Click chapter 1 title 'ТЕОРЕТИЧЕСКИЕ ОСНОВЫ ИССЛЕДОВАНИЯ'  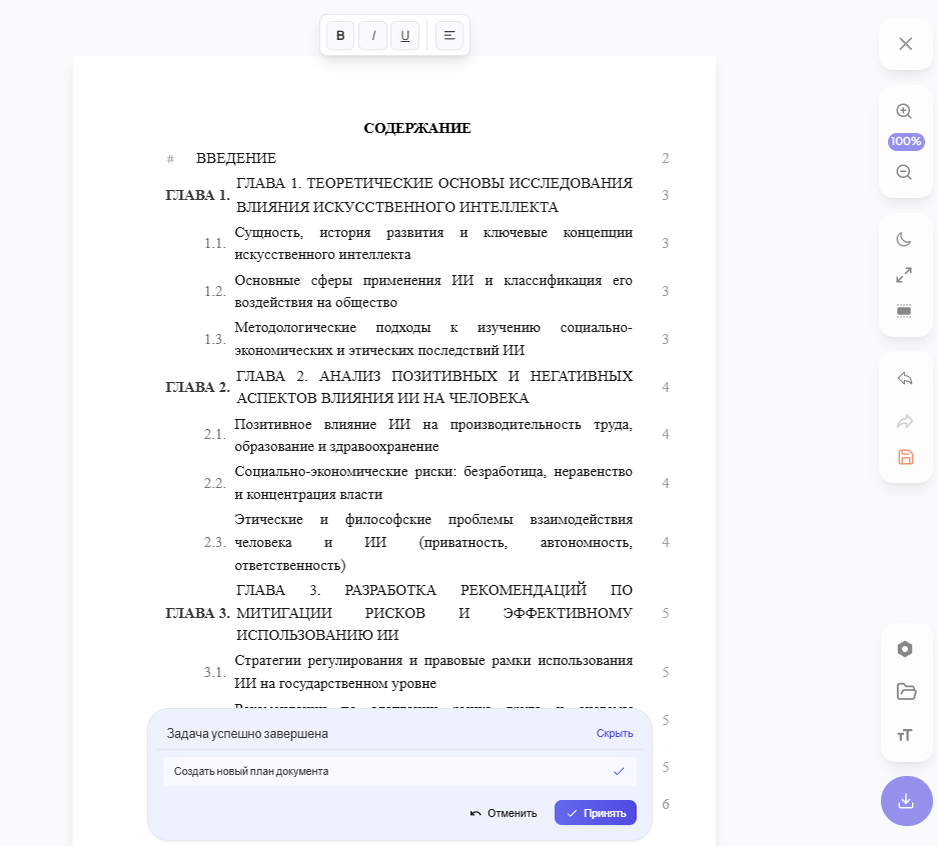coord(470,183)
